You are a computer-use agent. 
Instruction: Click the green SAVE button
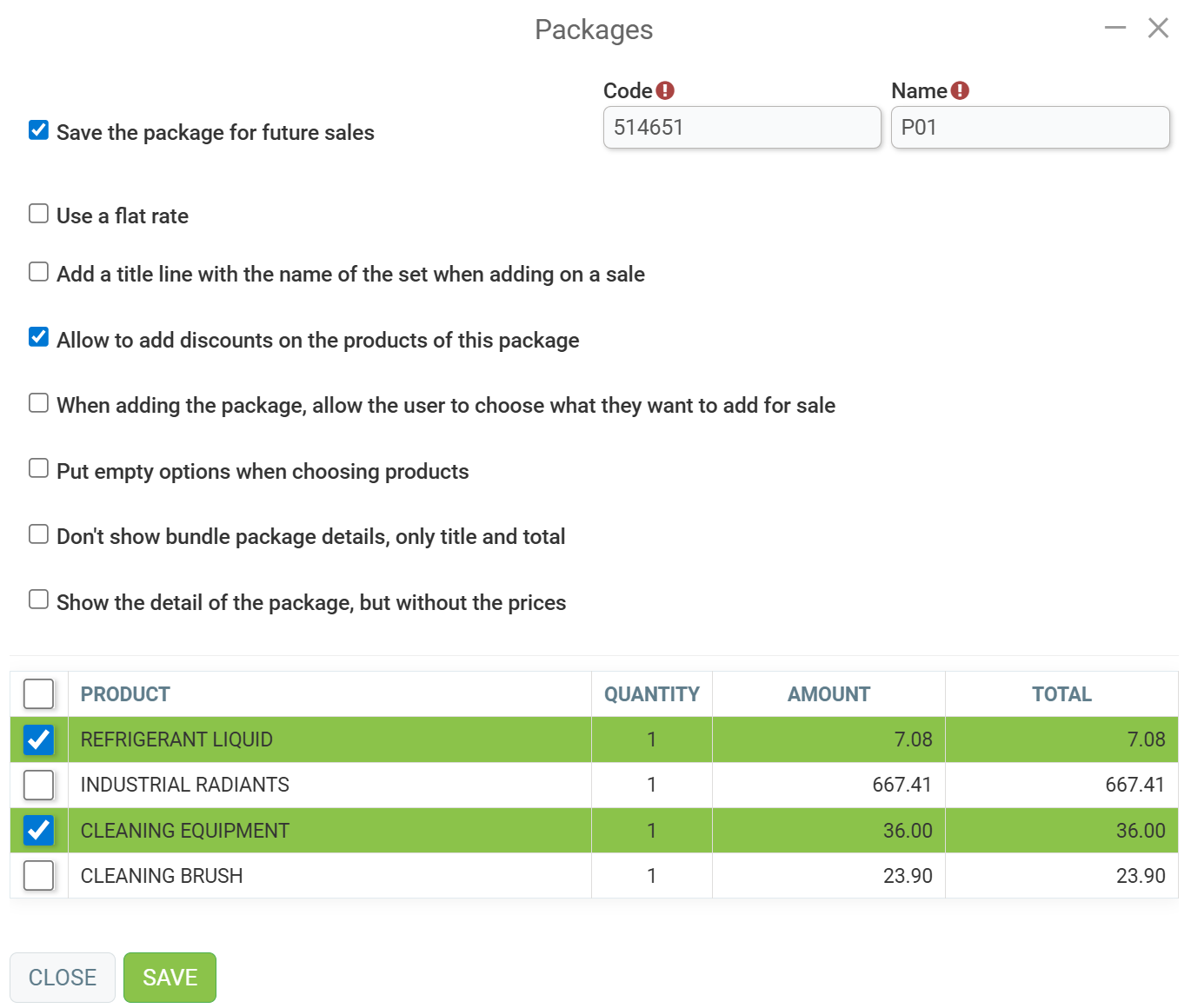pyautogui.click(x=170, y=978)
